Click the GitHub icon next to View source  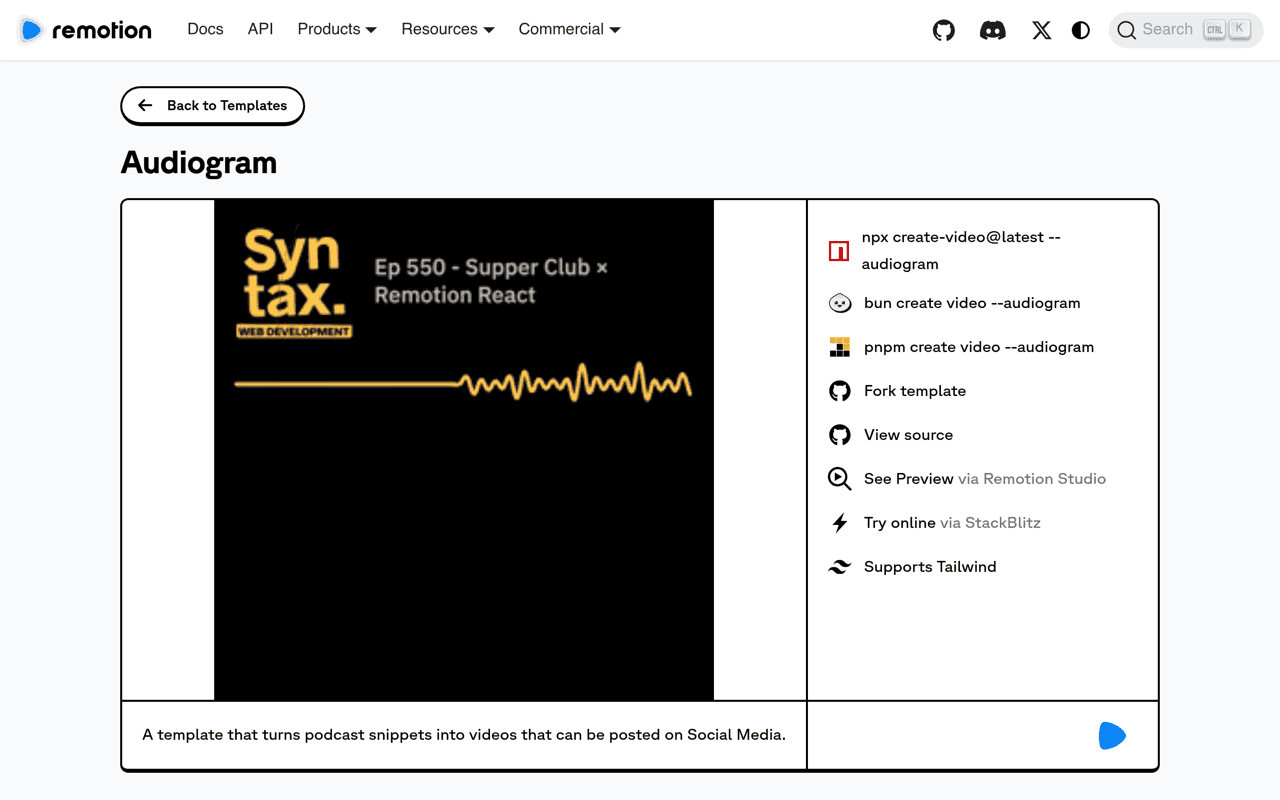840,435
